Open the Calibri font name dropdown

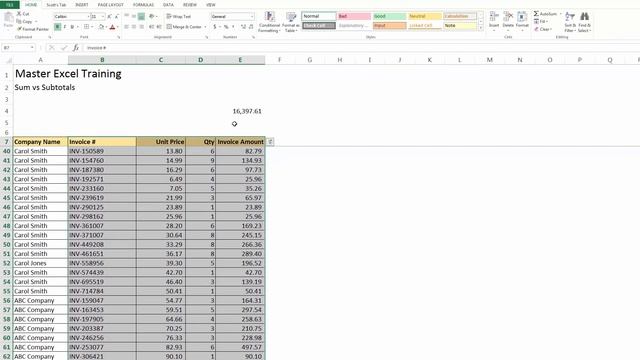pos(88,16)
